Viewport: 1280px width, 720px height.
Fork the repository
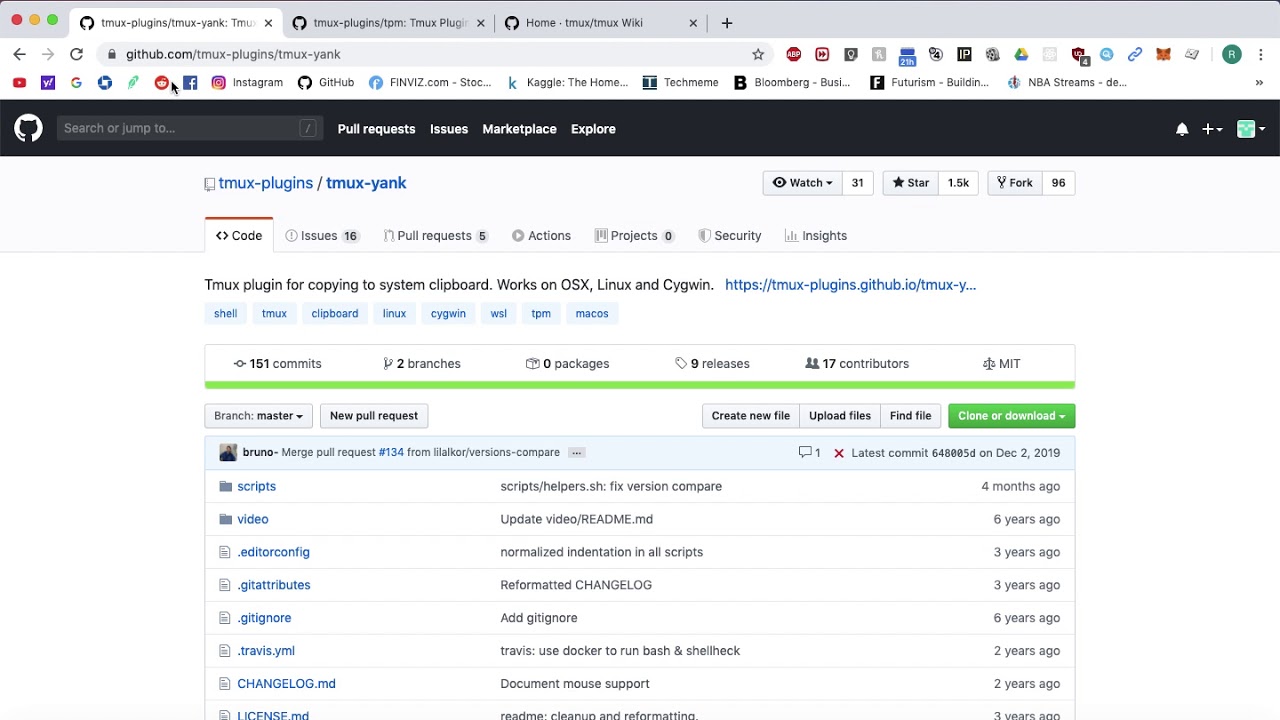point(1015,183)
